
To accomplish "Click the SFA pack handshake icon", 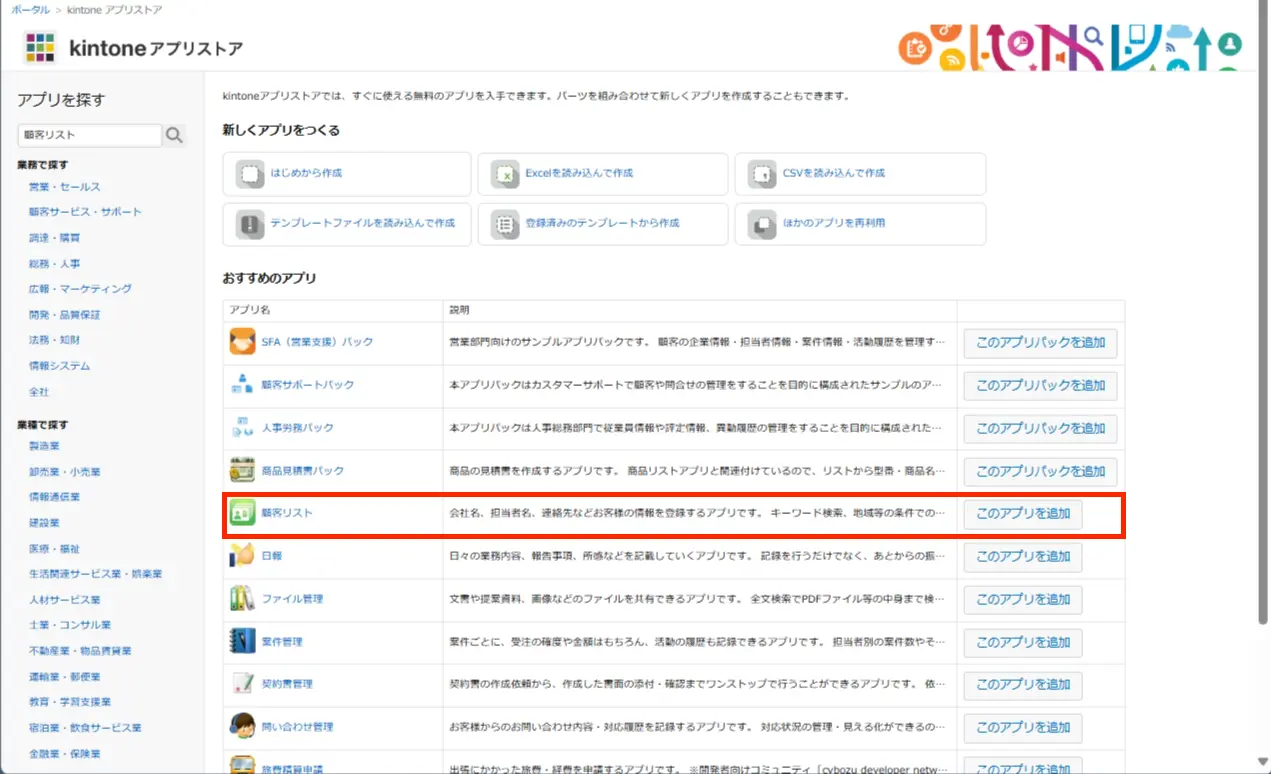I will click(x=242, y=342).
